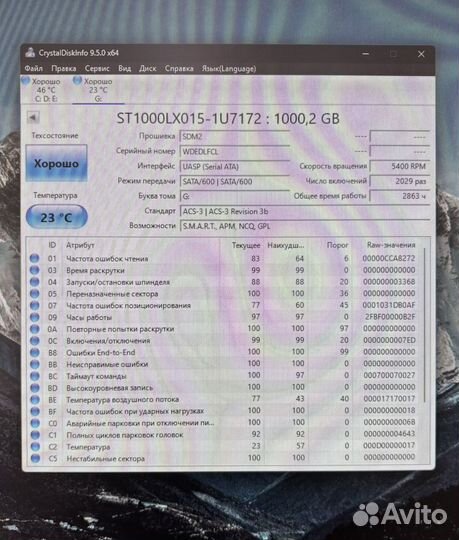Select the C: D: E: disk tab at 46 °C
This screenshot has height=540, width=459.
(x=42, y=90)
